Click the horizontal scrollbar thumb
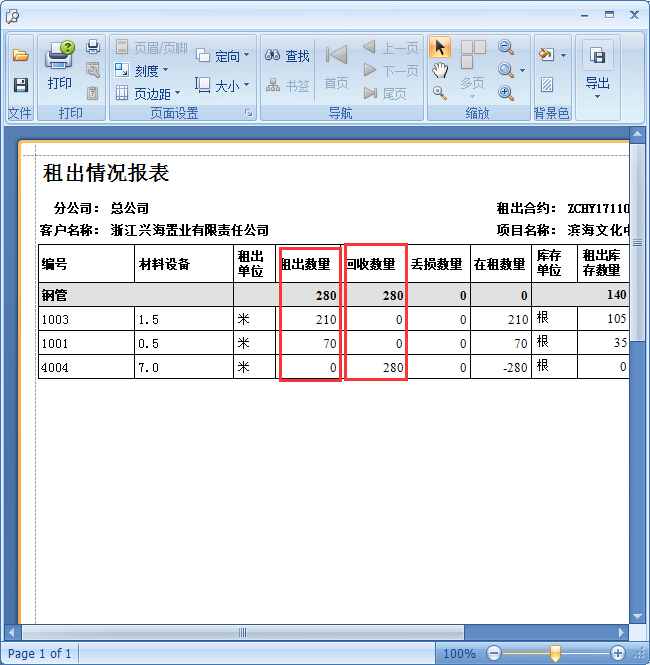The image size is (650, 665). tap(243, 633)
